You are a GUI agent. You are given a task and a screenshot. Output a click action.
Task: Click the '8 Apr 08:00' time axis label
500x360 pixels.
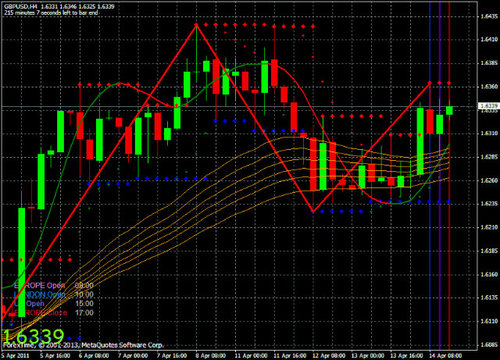click(x=211, y=356)
